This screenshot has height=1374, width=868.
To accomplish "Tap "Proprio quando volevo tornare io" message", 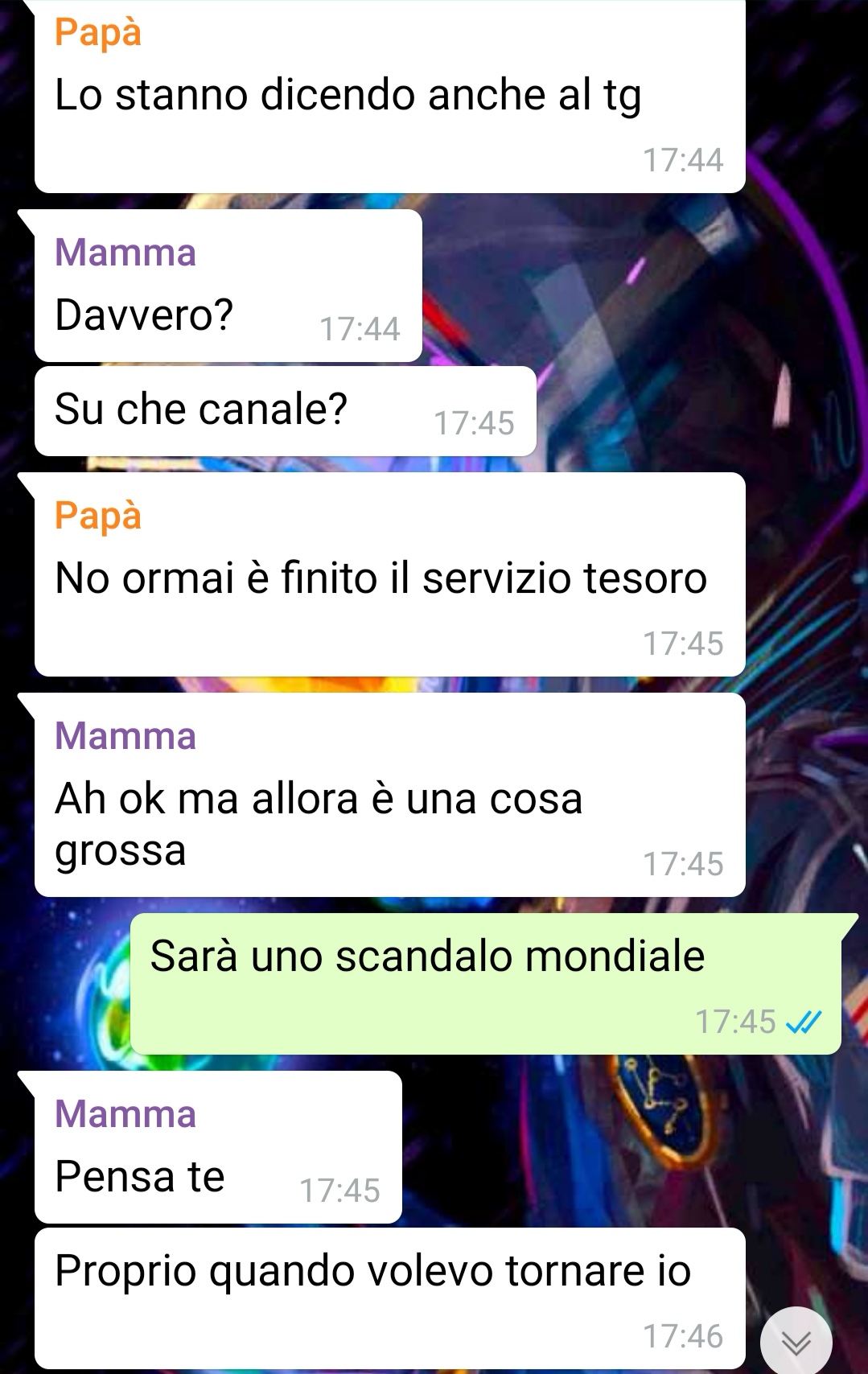I will [389, 1298].
